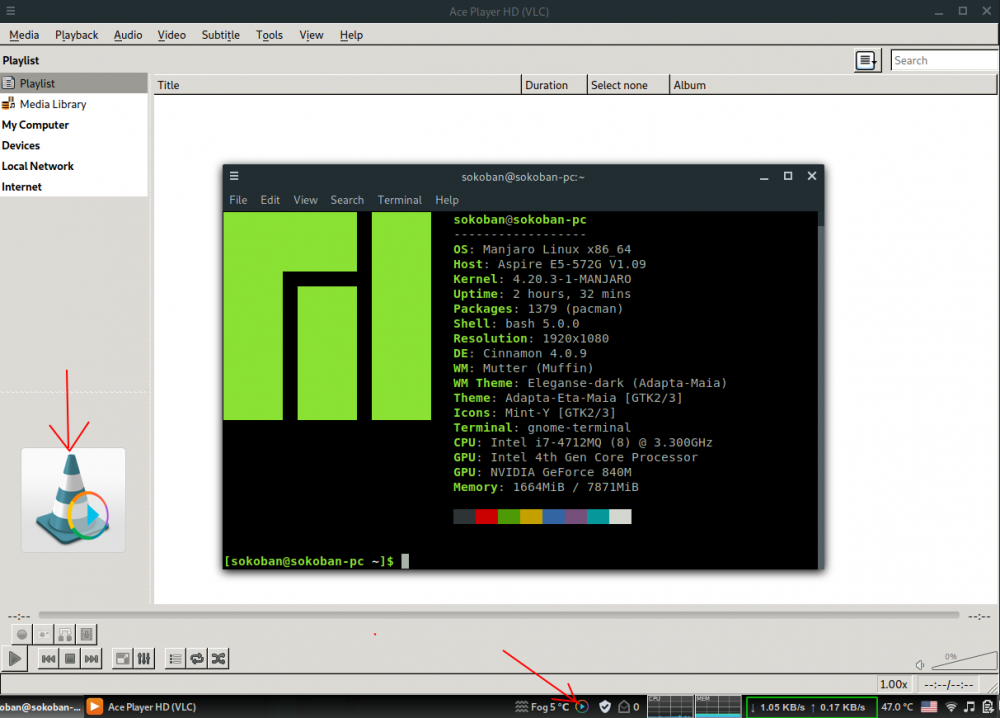Sort playlist by Album column
Viewport: 1000px width, 718px height.
point(832,85)
